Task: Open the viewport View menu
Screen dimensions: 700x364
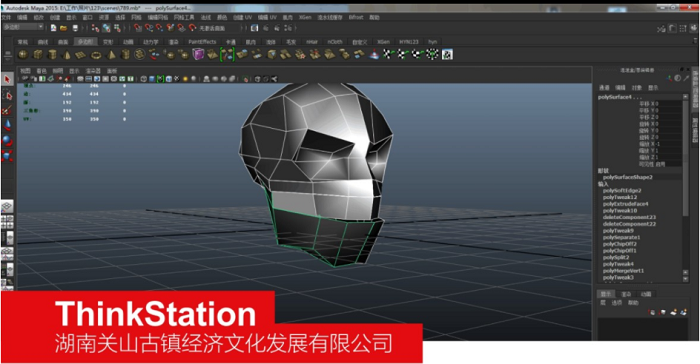Action: (x=25, y=71)
